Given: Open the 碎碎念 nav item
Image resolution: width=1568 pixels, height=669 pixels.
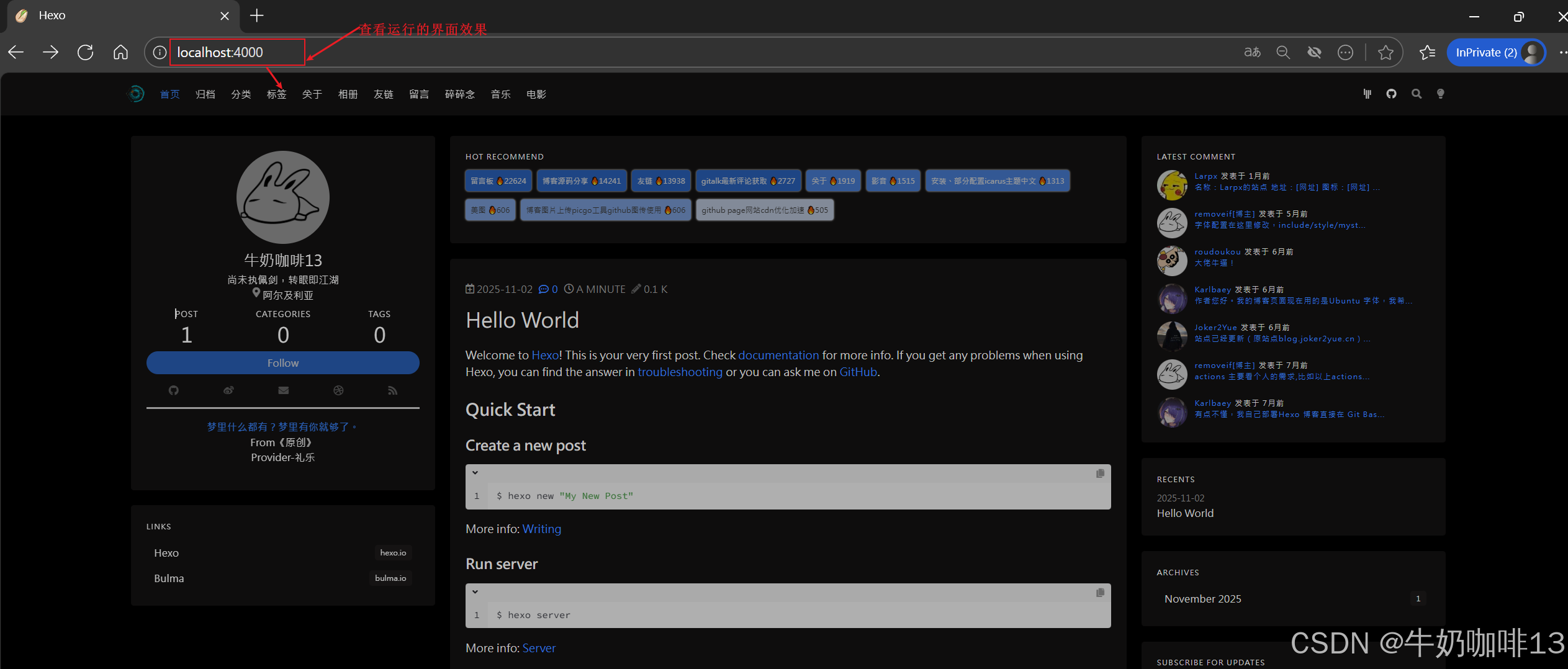Looking at the screenshot, I should [459, 94].
